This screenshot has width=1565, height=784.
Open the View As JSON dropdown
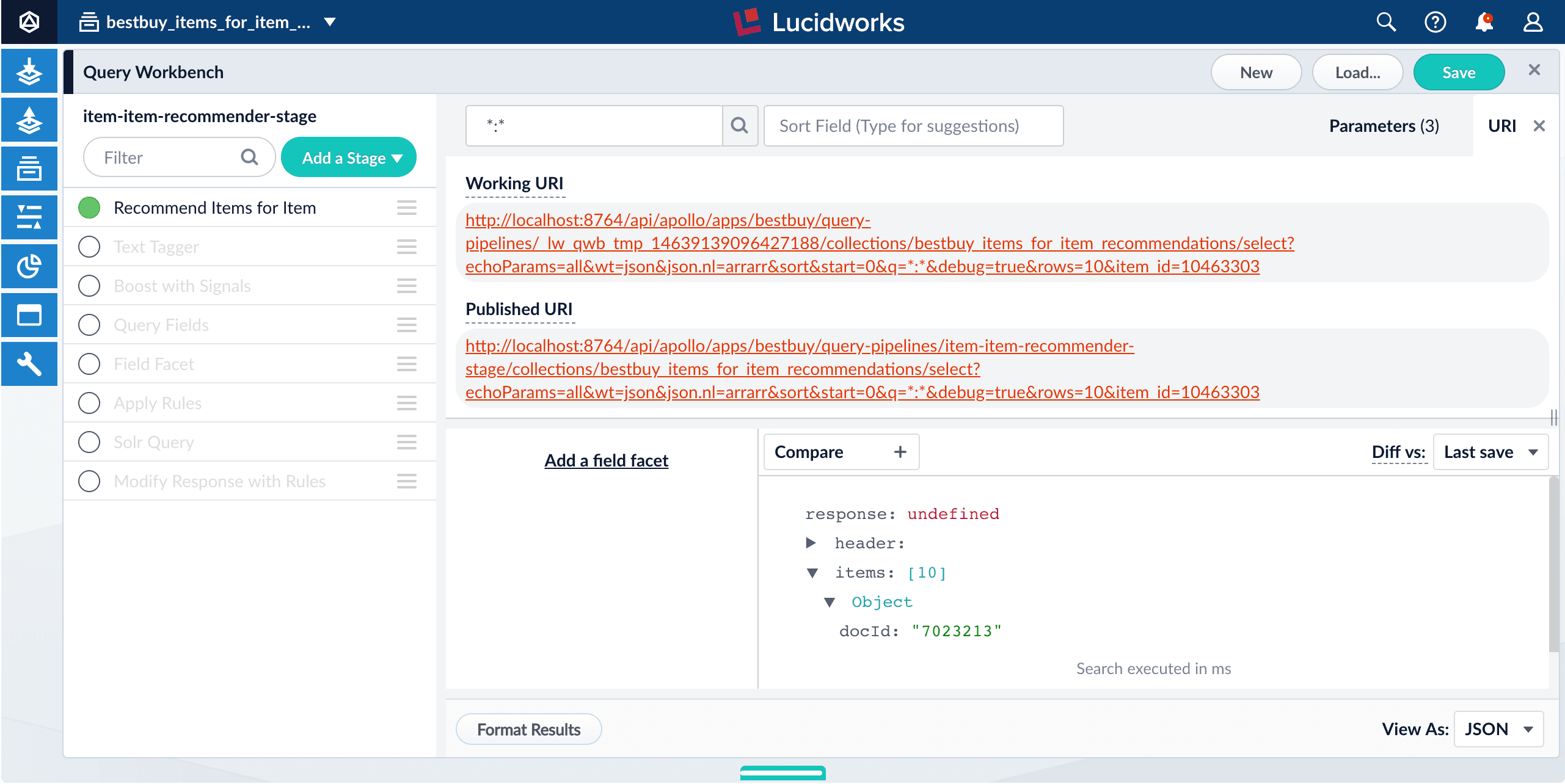pos(1498,729)
